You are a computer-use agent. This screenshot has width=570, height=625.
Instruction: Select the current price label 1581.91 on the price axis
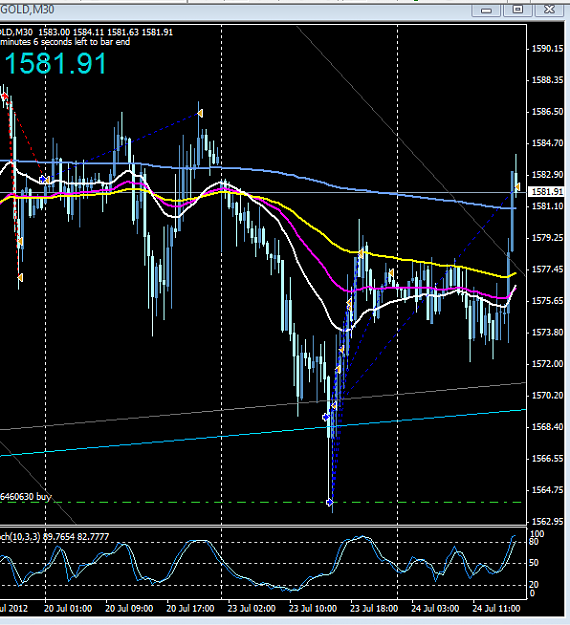pos(547,192)
